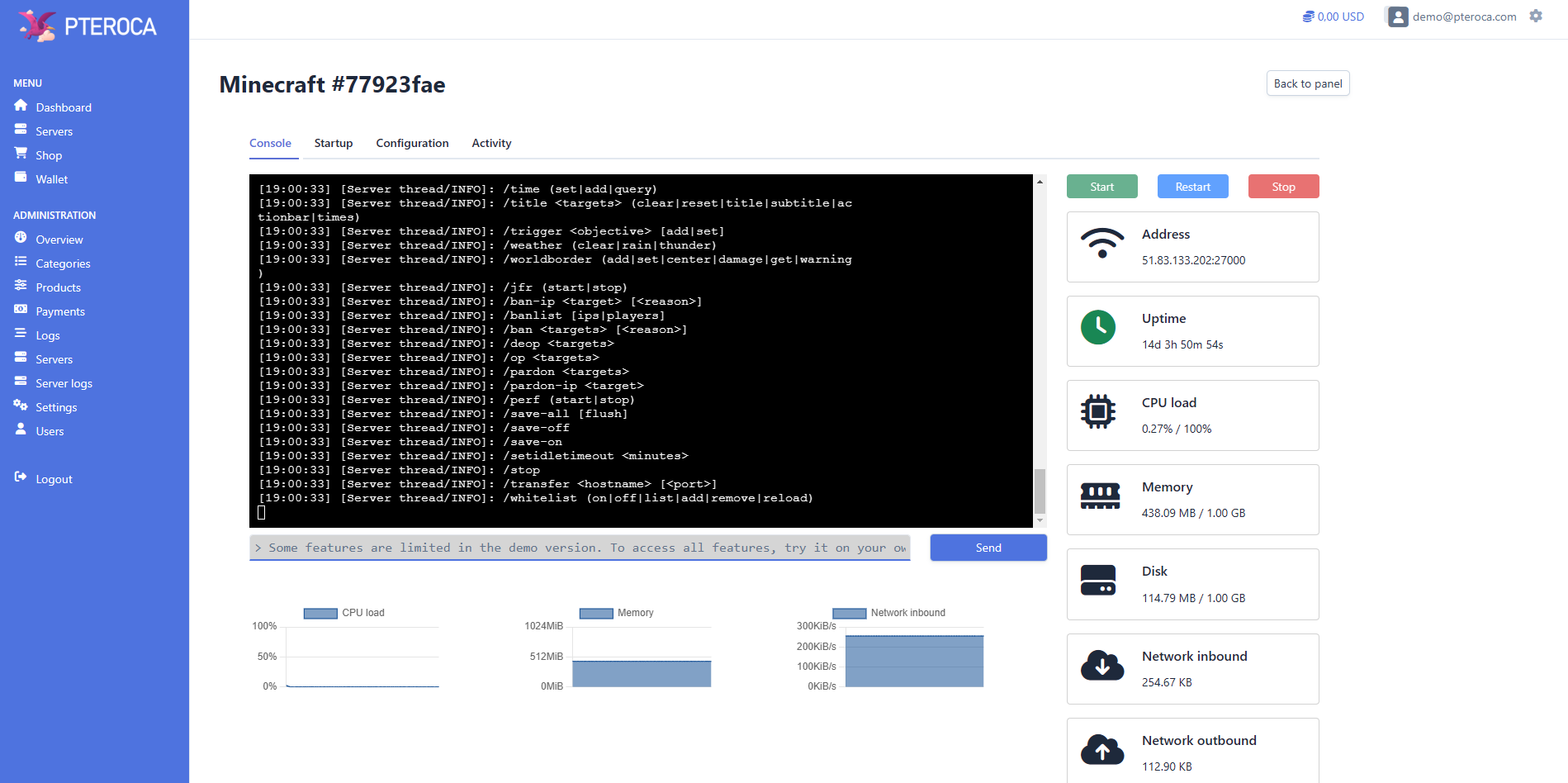Open the Configuration tab
This screenshot has height=783, width=1568.
click(x=412, y=143)
